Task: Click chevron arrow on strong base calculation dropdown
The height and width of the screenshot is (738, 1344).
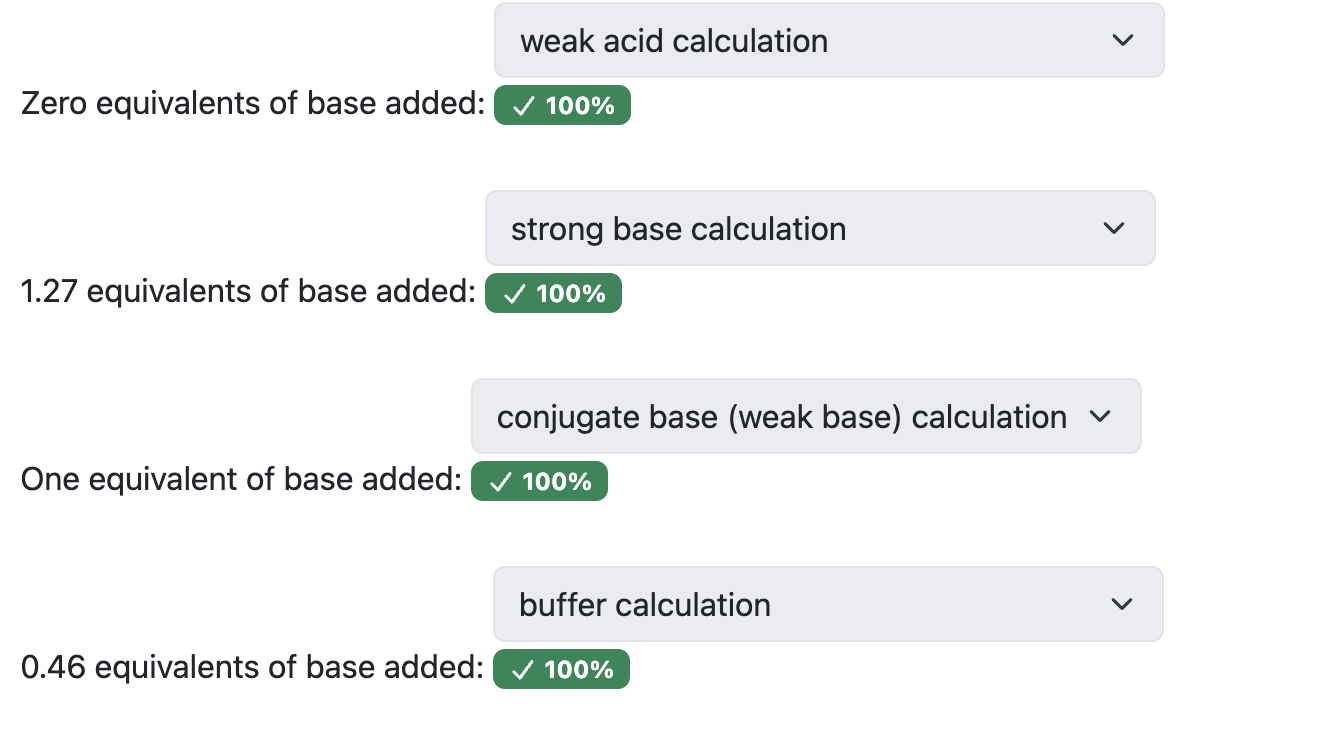Action: pos(1114,229)
